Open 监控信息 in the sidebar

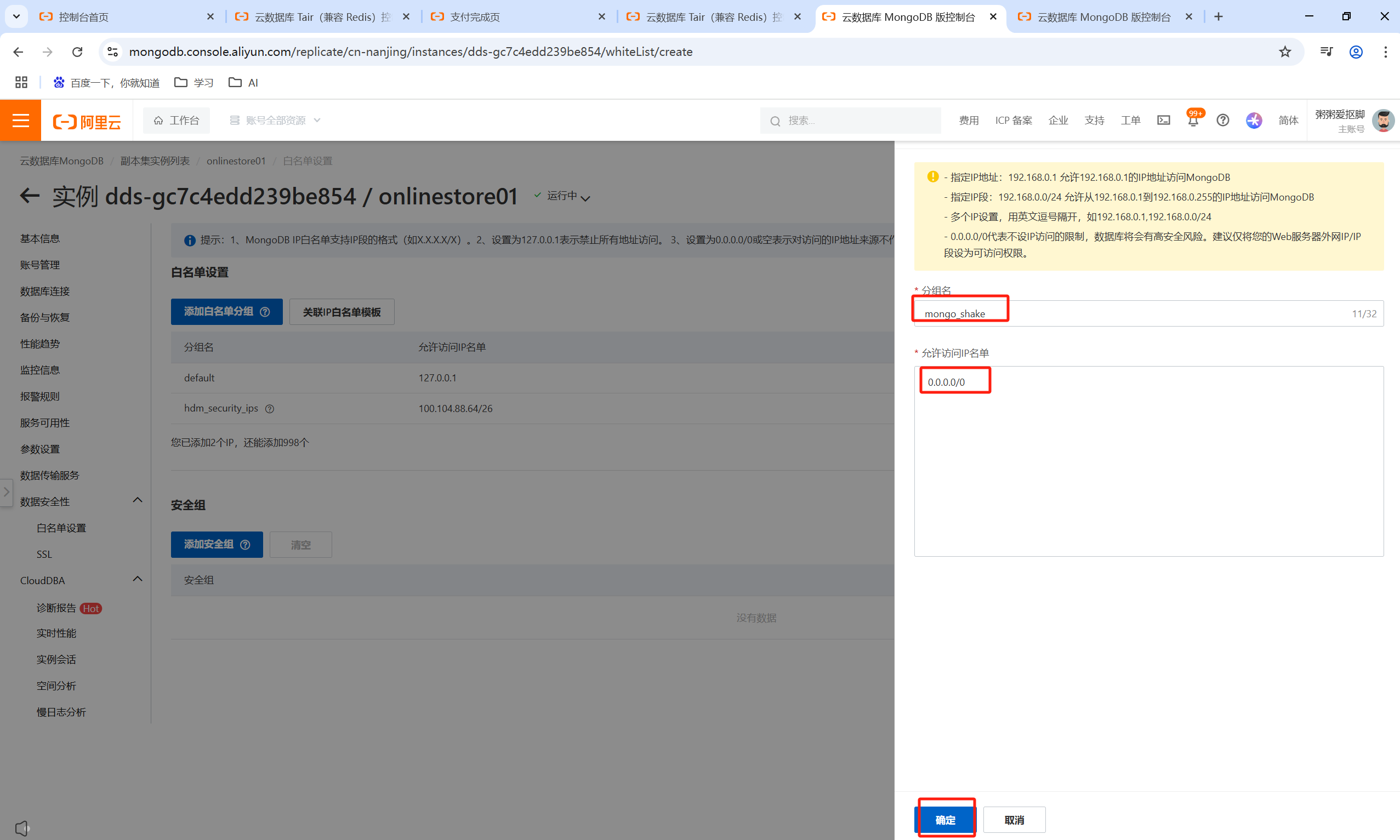39,370
